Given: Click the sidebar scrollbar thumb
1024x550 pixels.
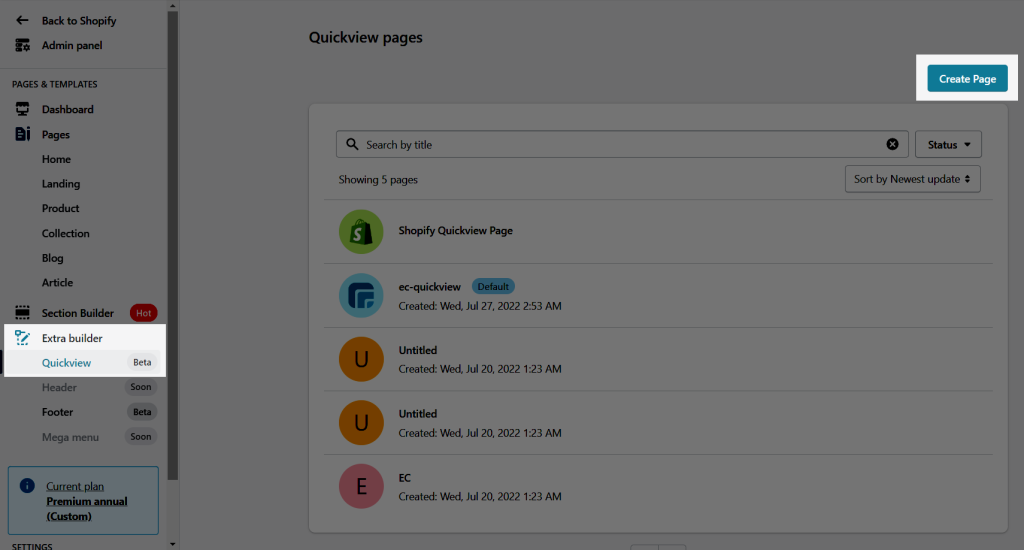Looking at the screenshot, I should tap(172, 245).
